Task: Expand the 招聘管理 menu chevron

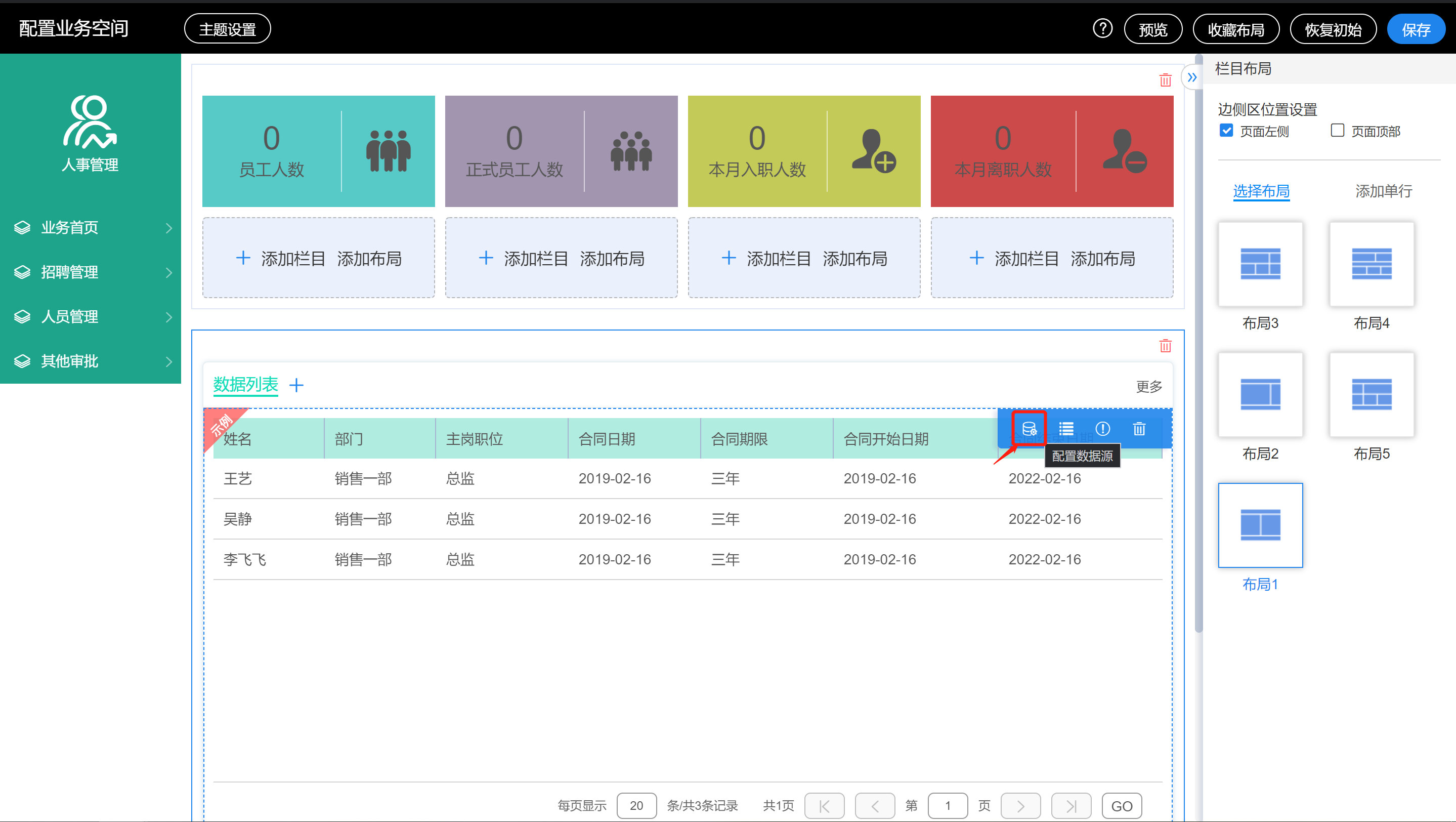Action: tap(168, 272)
